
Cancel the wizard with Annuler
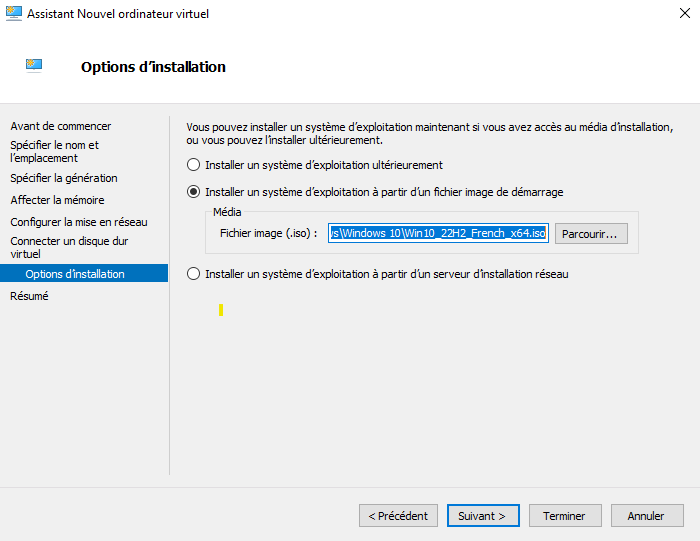[646, 516]
